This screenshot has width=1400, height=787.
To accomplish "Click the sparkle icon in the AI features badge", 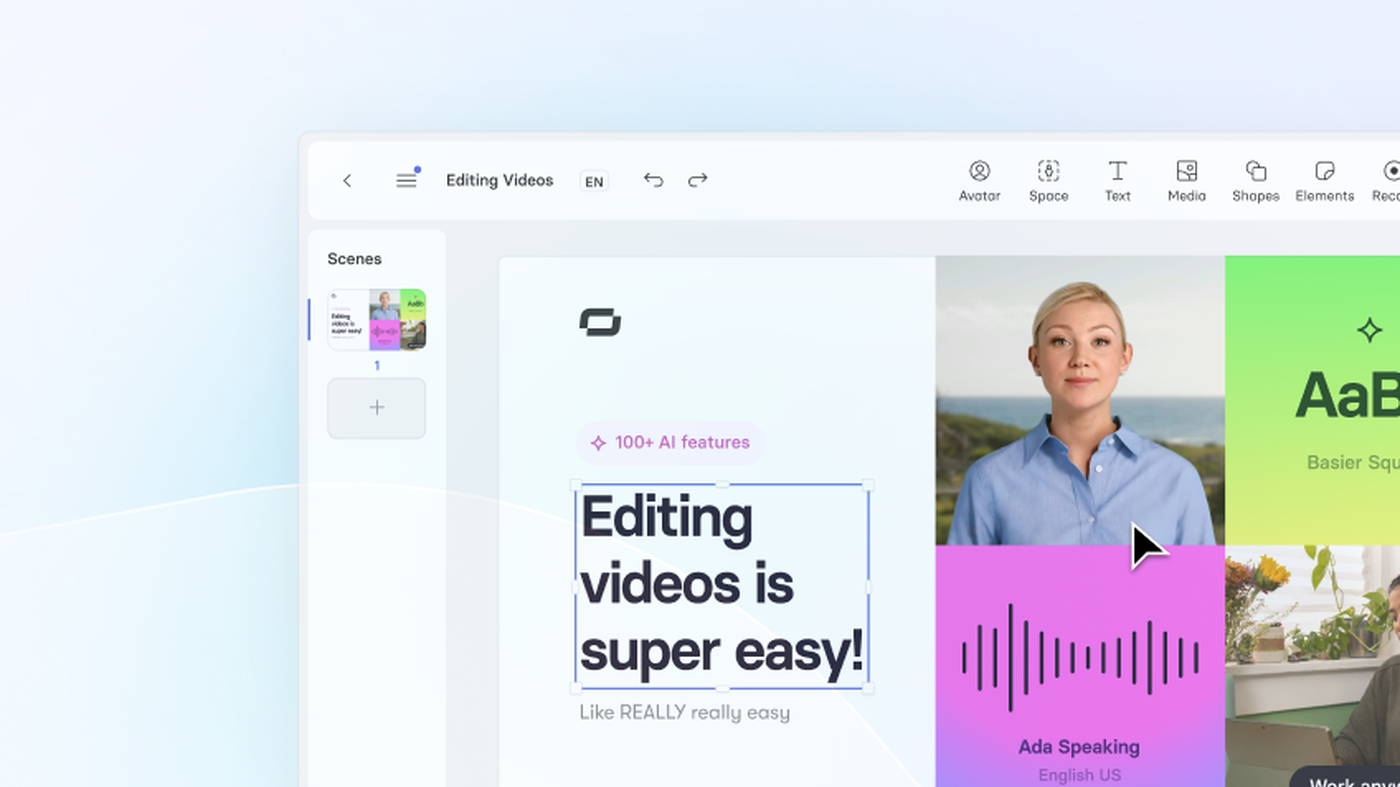I will point(598,443).
